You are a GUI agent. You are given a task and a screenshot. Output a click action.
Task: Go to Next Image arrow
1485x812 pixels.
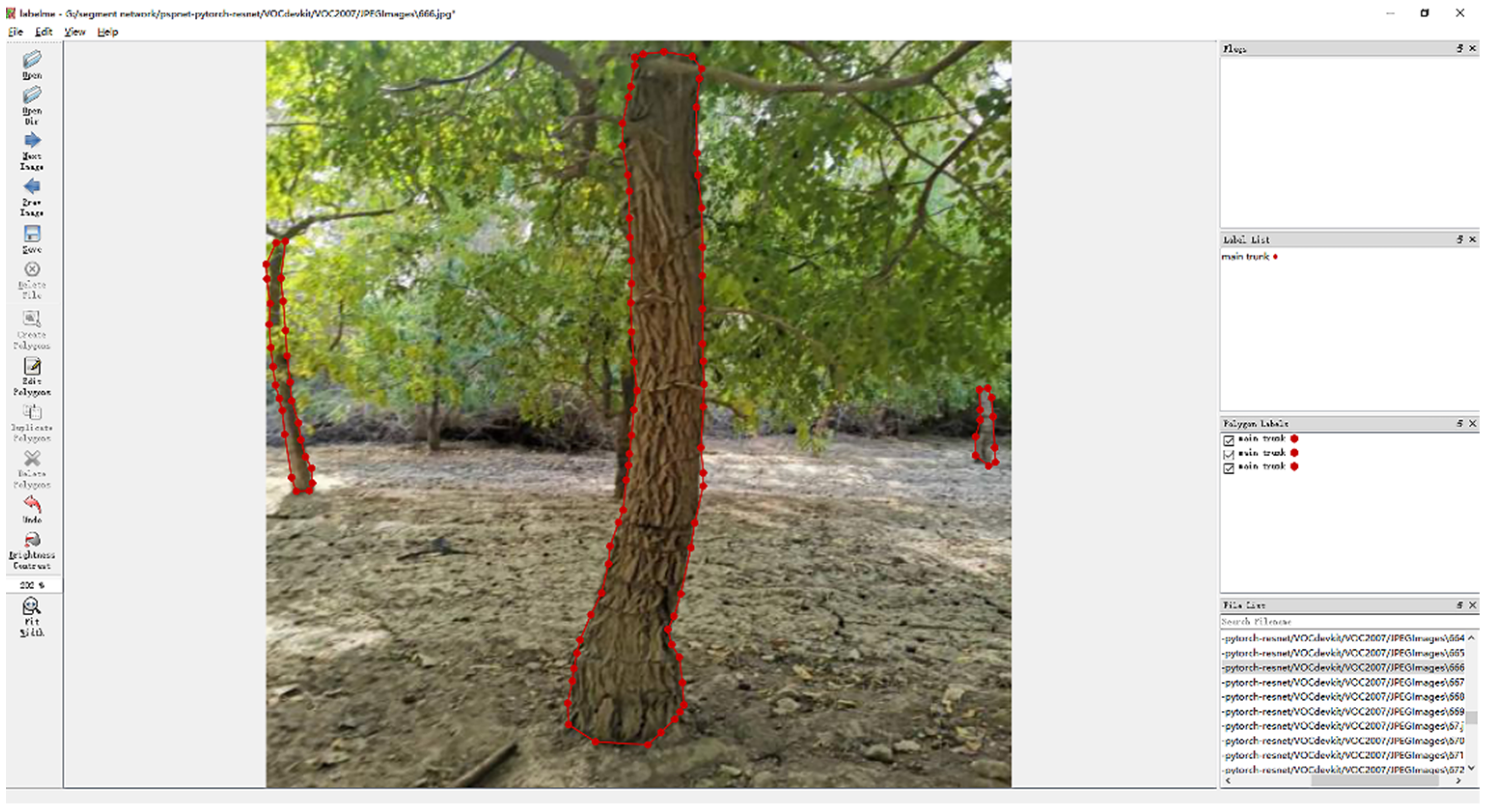coord(32,140)
